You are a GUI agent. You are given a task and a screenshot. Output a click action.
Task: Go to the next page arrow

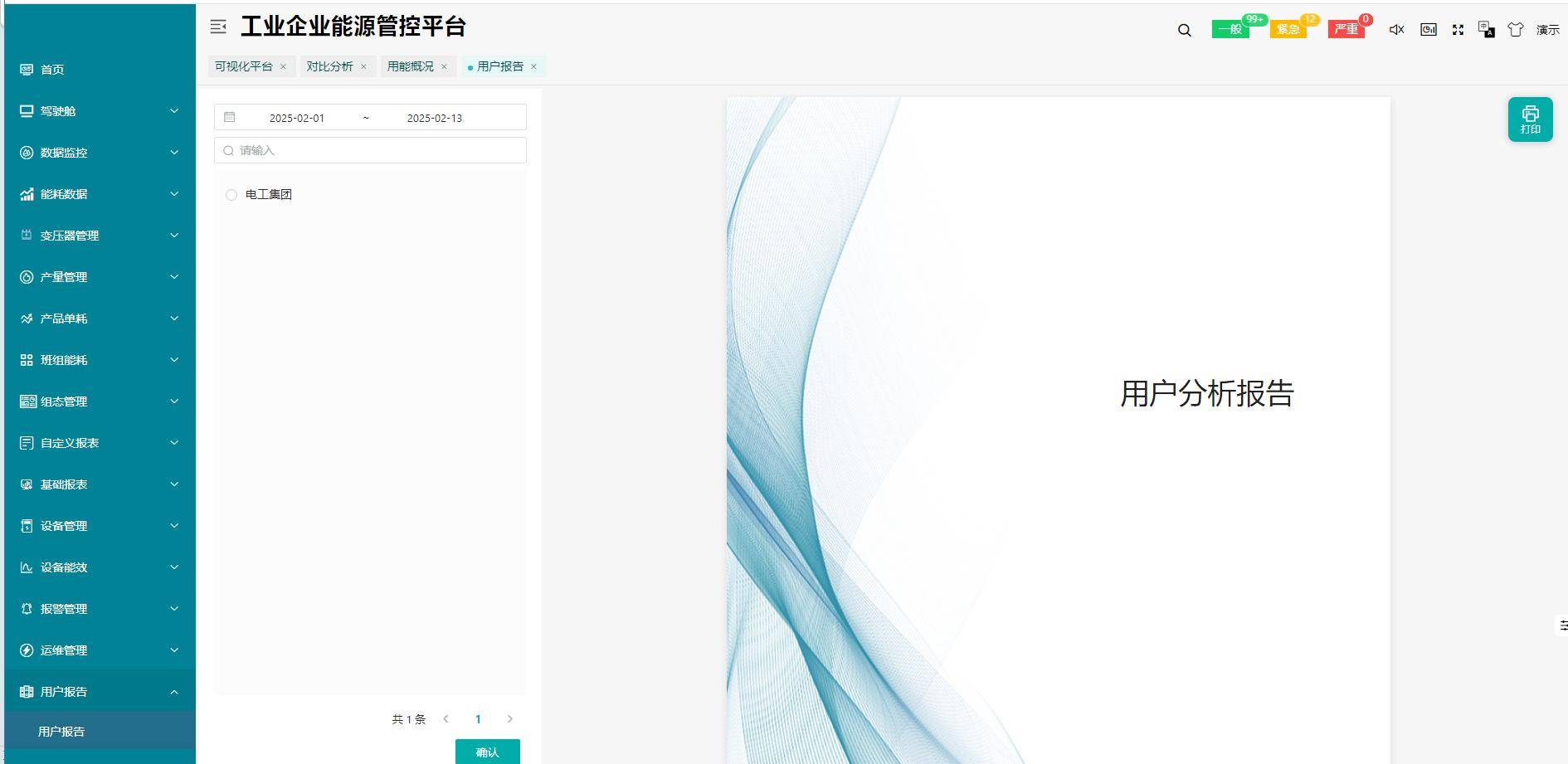pos(510,719)
